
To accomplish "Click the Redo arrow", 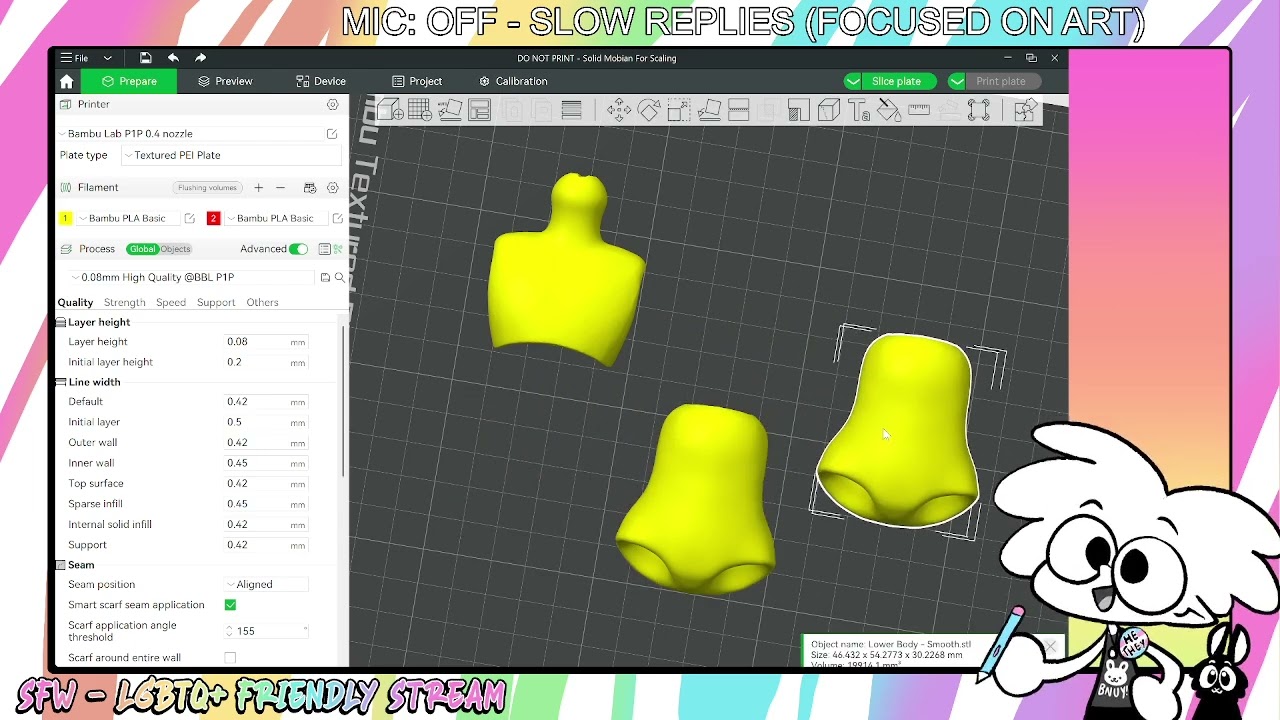I will tap(200, 58).
